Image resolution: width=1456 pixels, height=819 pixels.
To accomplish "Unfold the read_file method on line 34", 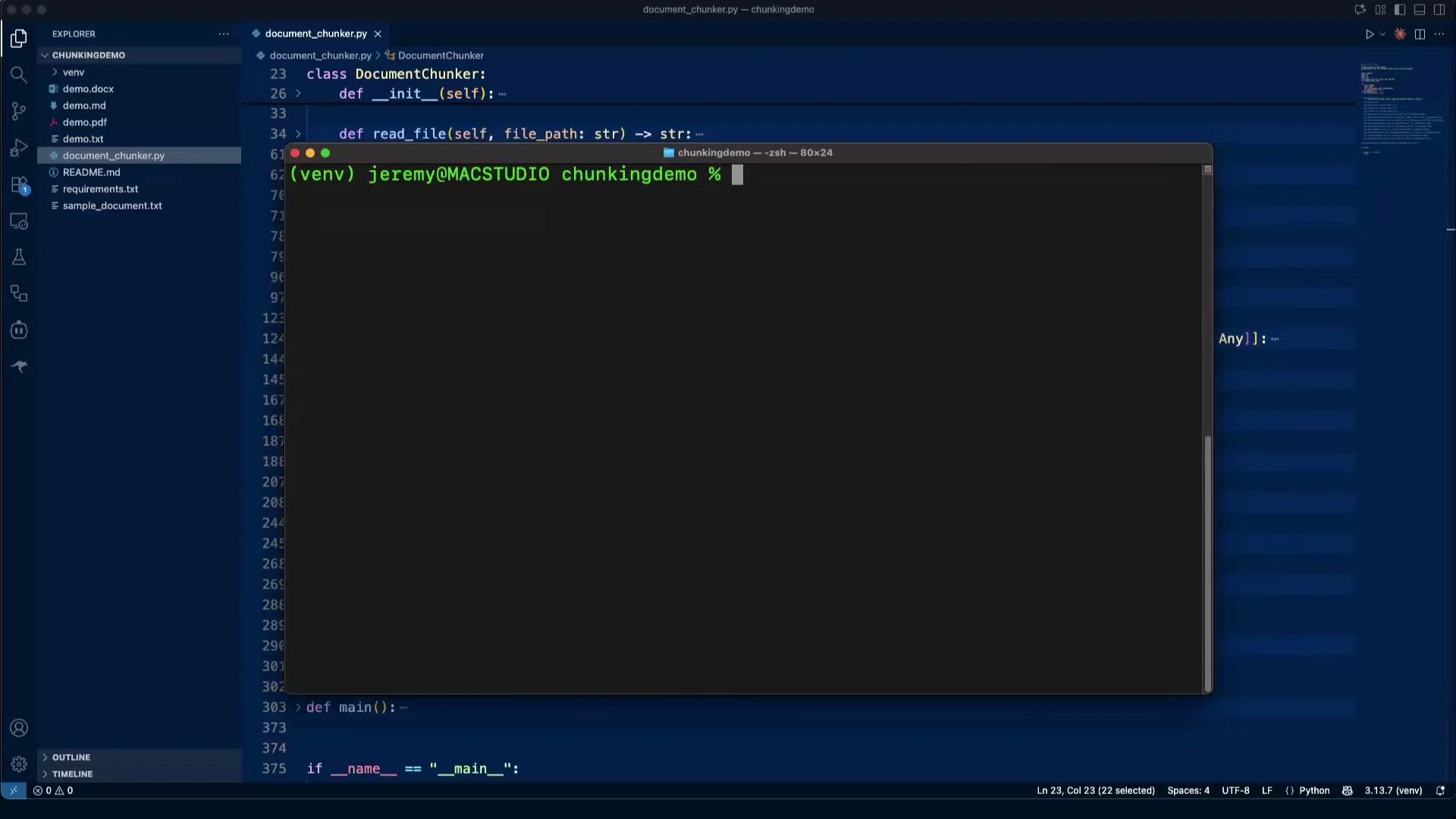I will tap(298, 133).
